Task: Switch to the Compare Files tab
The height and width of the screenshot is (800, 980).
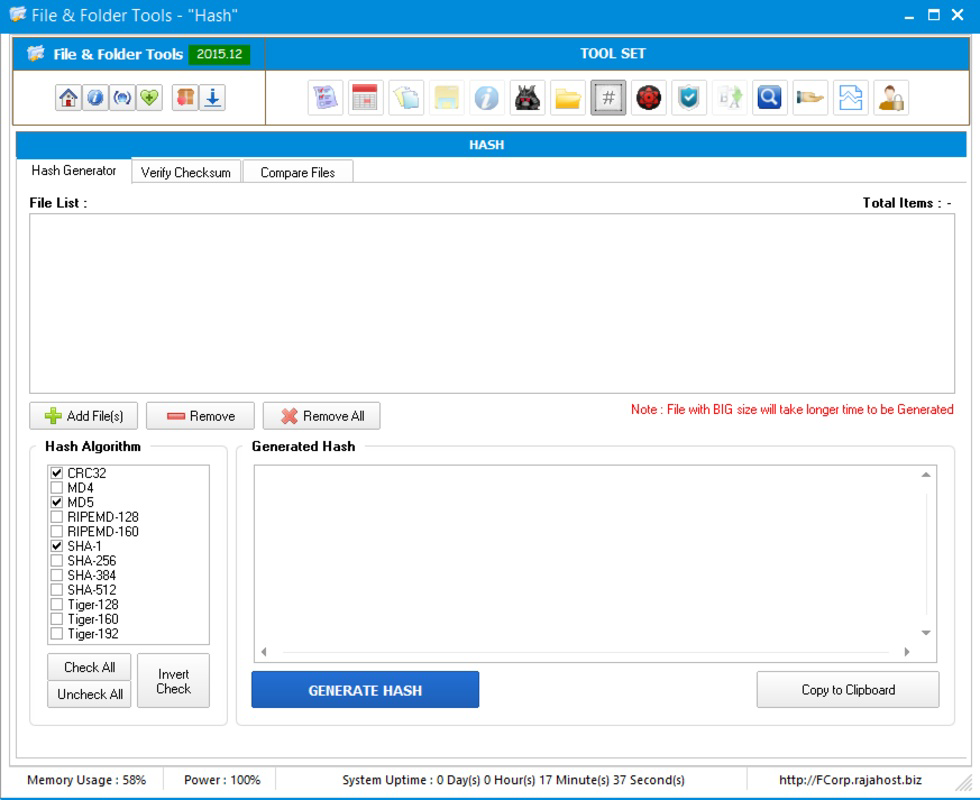Action: (x=298, y=172)
